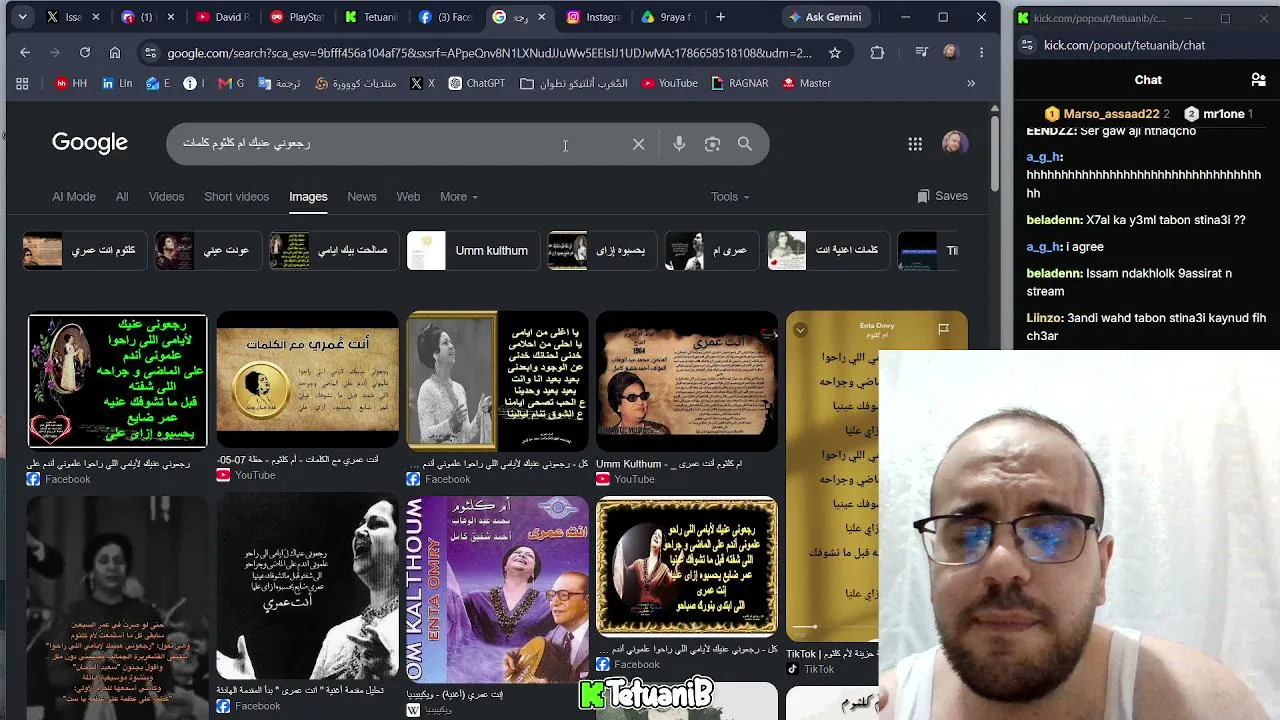Switch to News results
The image size is (1280, 720).
[x=362, y=197]
